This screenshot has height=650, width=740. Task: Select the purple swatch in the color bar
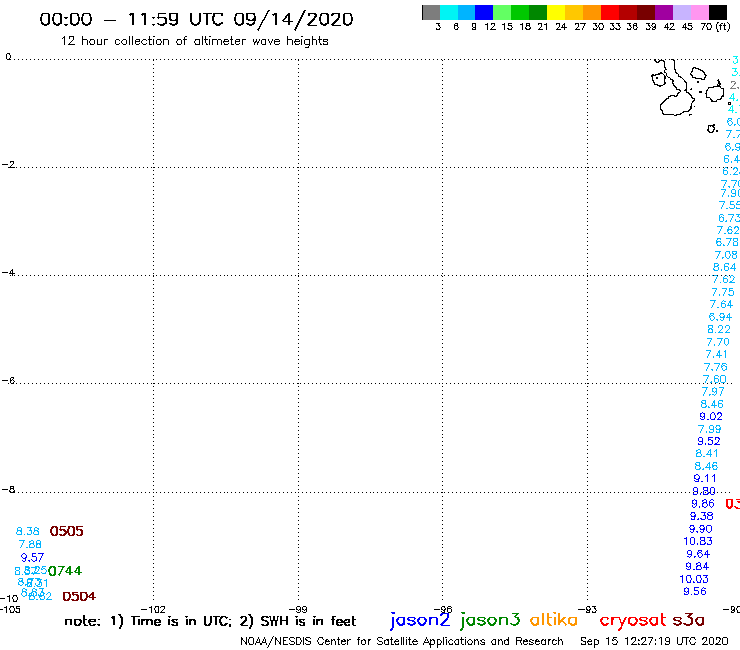pyautogui.click(x=664, y=12)
